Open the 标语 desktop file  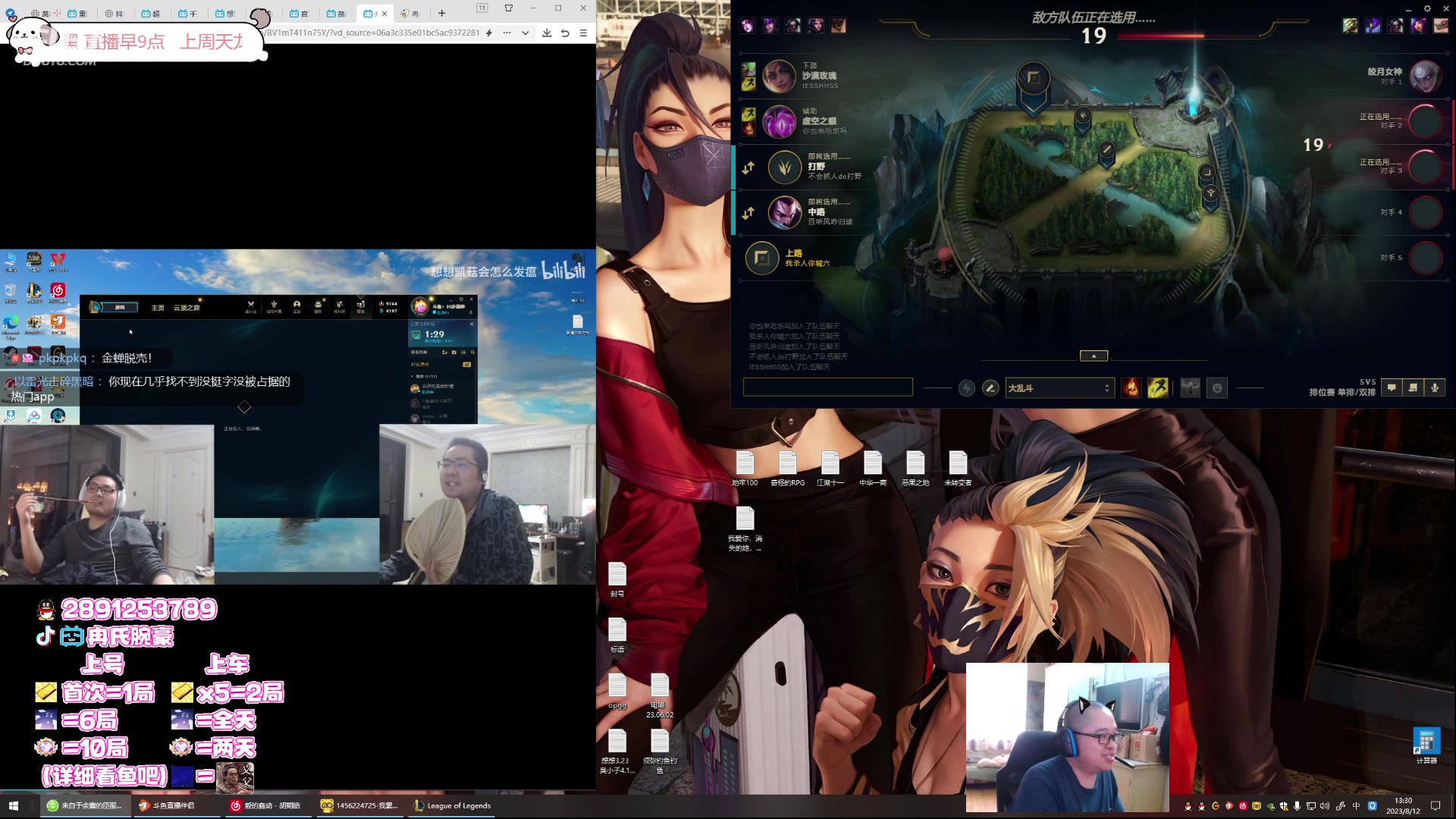(617, 635)
